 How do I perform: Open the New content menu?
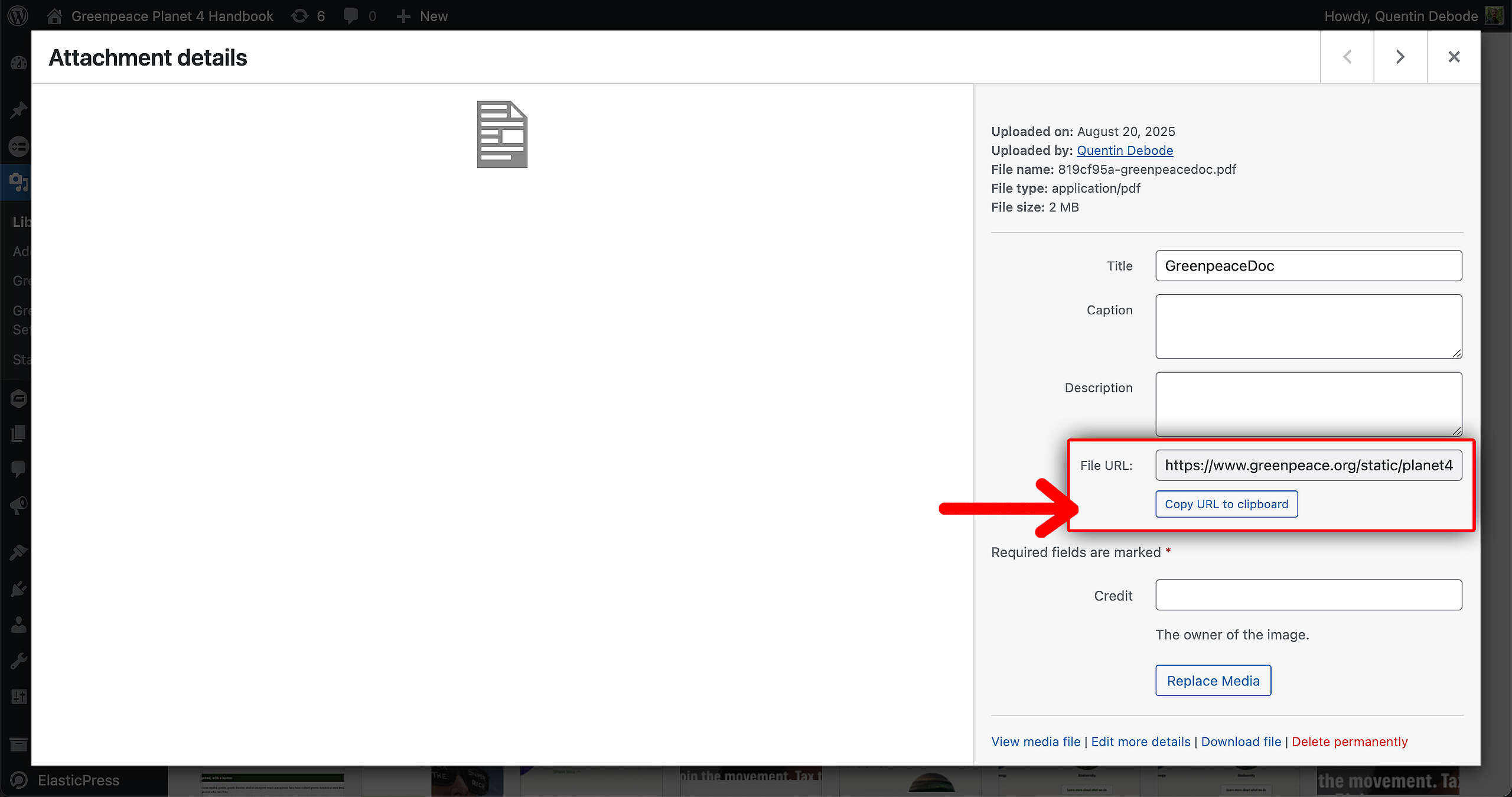422,16
